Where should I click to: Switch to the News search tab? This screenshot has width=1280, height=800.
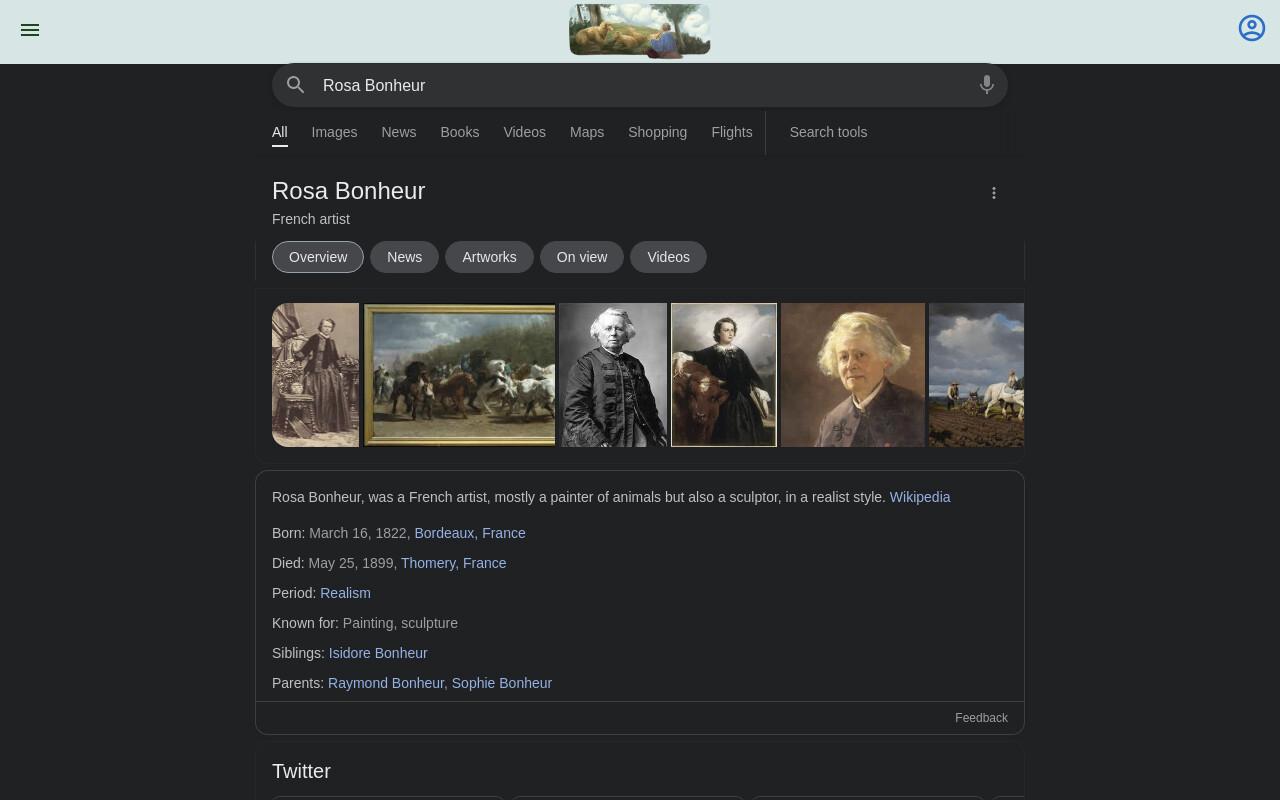(398, 132)
